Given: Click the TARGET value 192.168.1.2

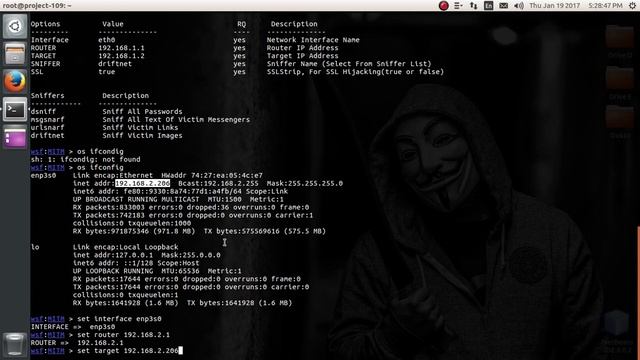Looking at the screenshot, I should click(x=121, y=56).
